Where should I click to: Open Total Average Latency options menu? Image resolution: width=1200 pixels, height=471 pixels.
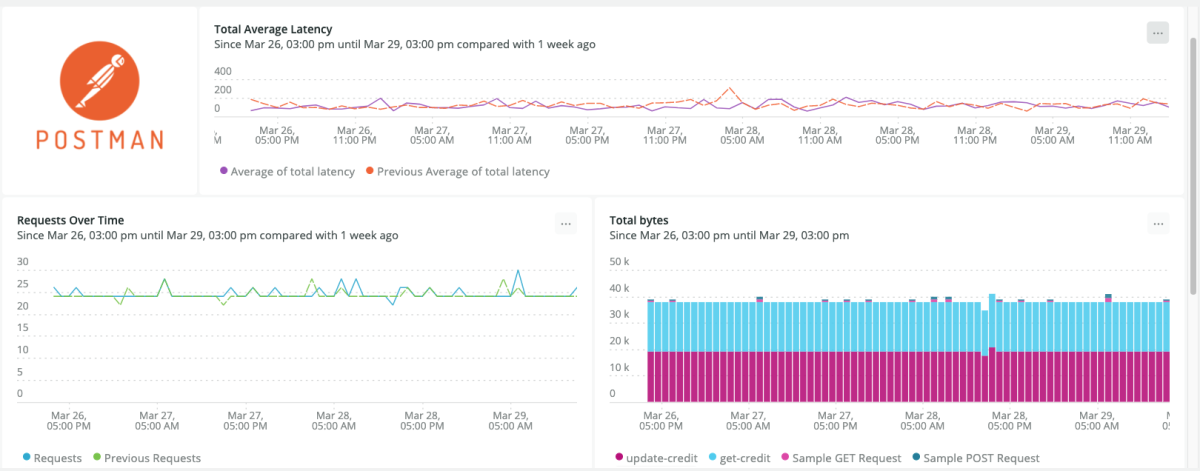click(x=1157, y=32)
